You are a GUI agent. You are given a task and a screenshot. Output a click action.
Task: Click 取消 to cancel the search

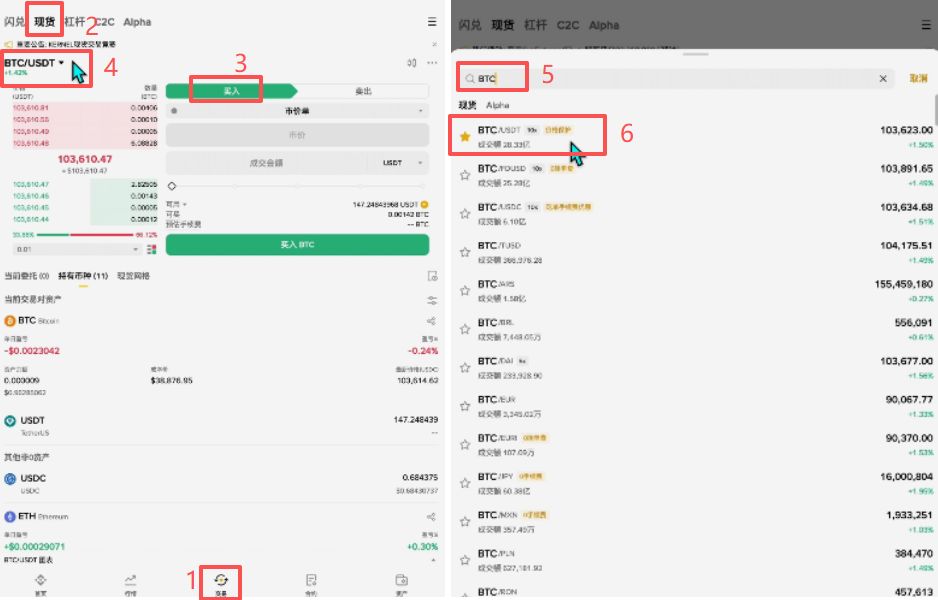point(918,78)
